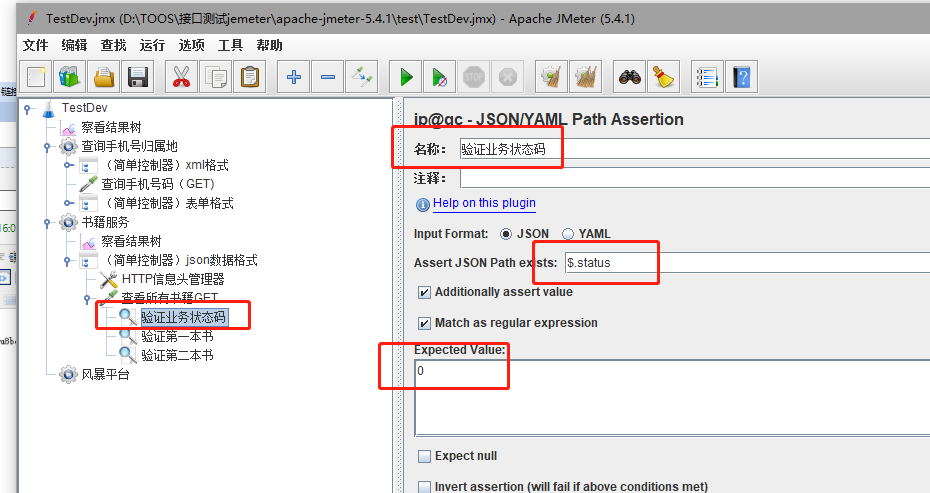Click the Expand All plus icon
Image resolution: width=930 pixels, height=493 pixels.
pyautogui.click(x=294, y=77)
